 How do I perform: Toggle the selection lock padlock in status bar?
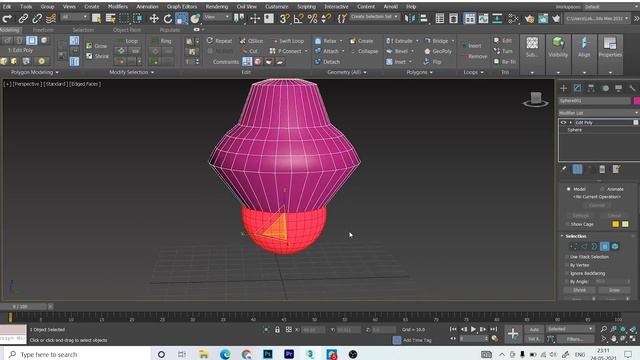click(277, 329)
